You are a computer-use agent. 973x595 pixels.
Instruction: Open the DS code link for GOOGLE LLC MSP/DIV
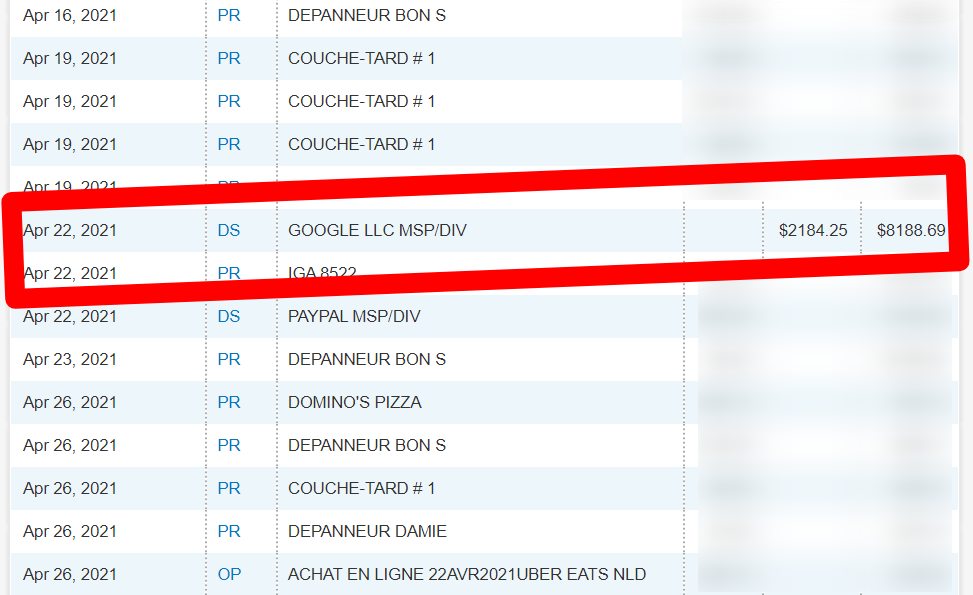[x=228, y=230]
